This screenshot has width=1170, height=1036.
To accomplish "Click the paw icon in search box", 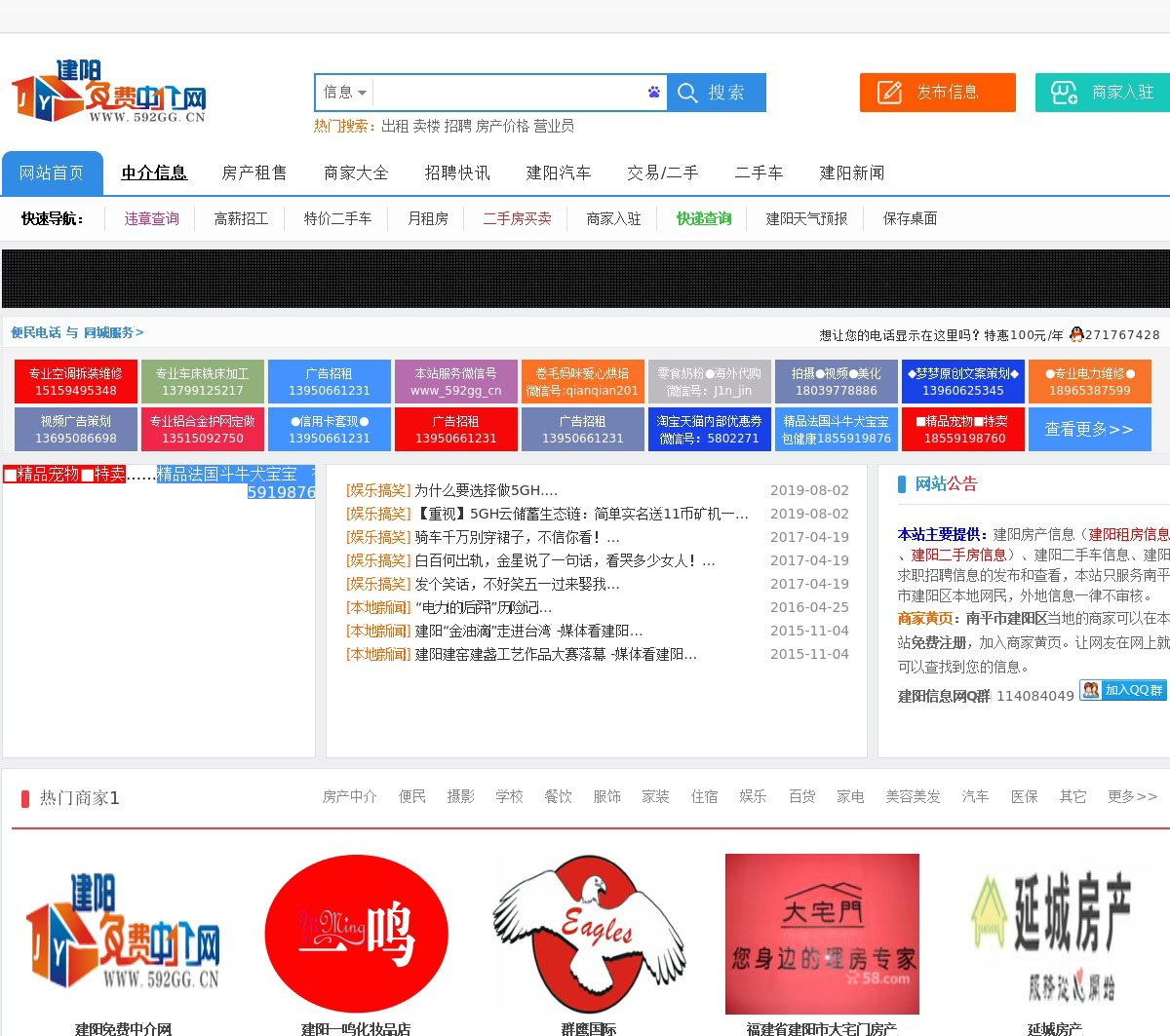I will [x=653, y=93].
